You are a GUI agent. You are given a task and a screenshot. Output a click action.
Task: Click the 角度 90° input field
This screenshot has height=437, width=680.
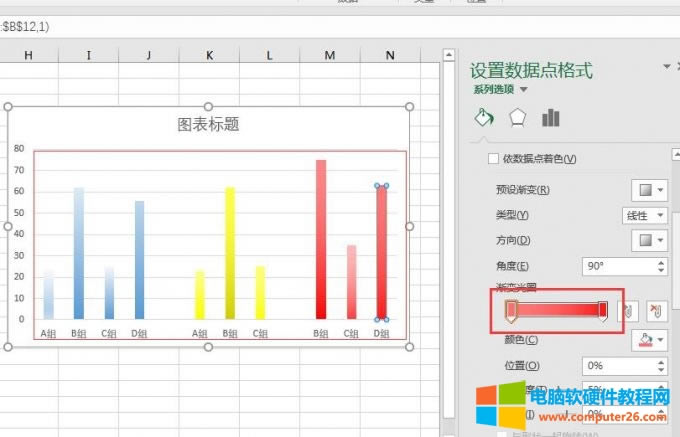617,266
